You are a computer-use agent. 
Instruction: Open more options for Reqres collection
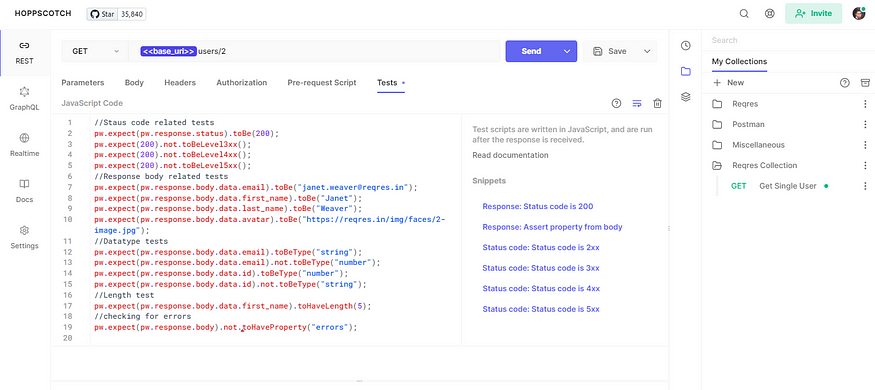[865, 104]
